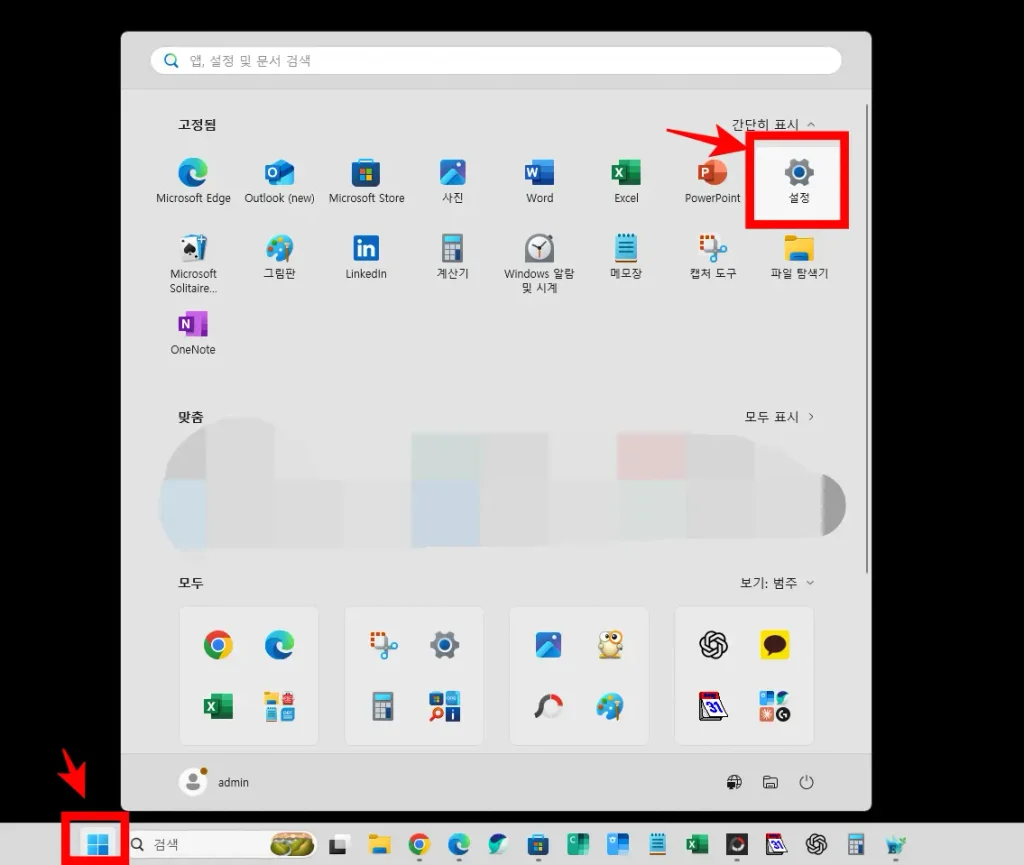Open Task View on the taskbar
Image resolution: width=1024 pixels, height=865 pixels.
(x=338, y=845)
